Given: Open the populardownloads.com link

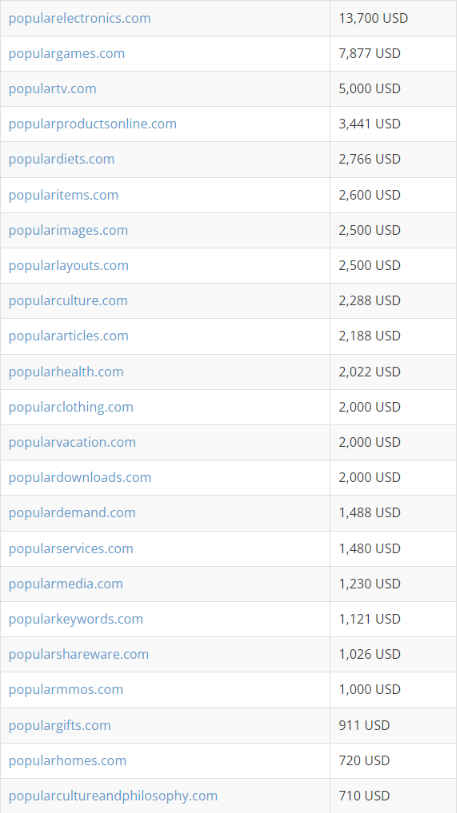Looking at the screenshot, I should (80, 478).
